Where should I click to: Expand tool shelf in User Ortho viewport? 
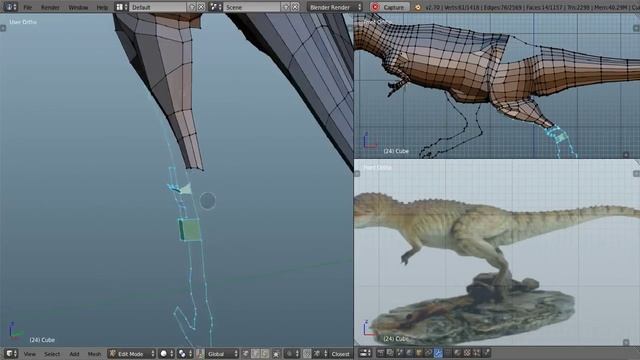pyautogui.click(x=3, y=28)
